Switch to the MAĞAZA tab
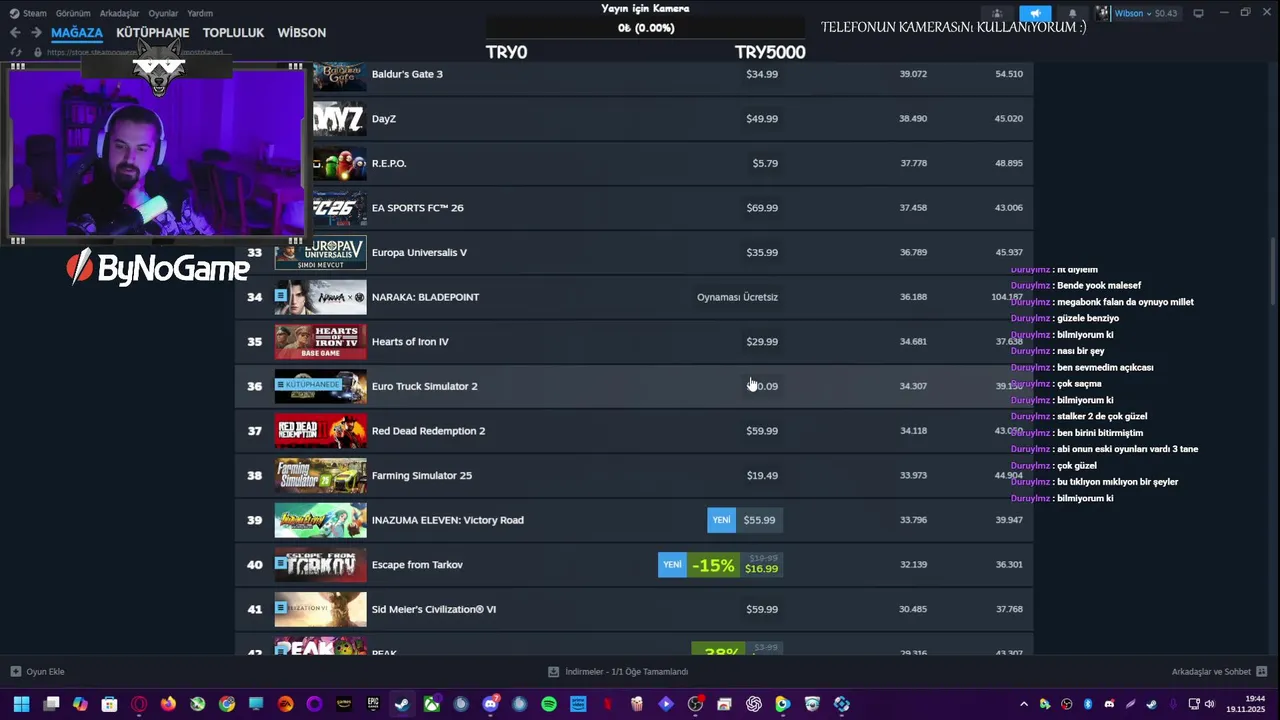The height and width of the screenshot is (720, 1280). 77,33
